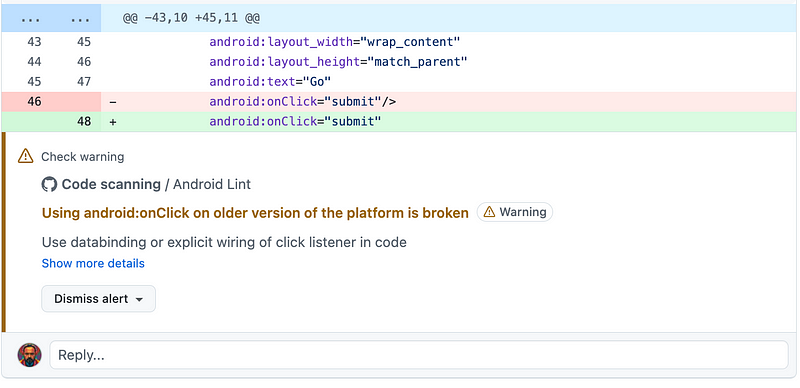The height and width of the screenshot is (388, 800).
Task: Click deleted line number 46
Action: [34, 102]
